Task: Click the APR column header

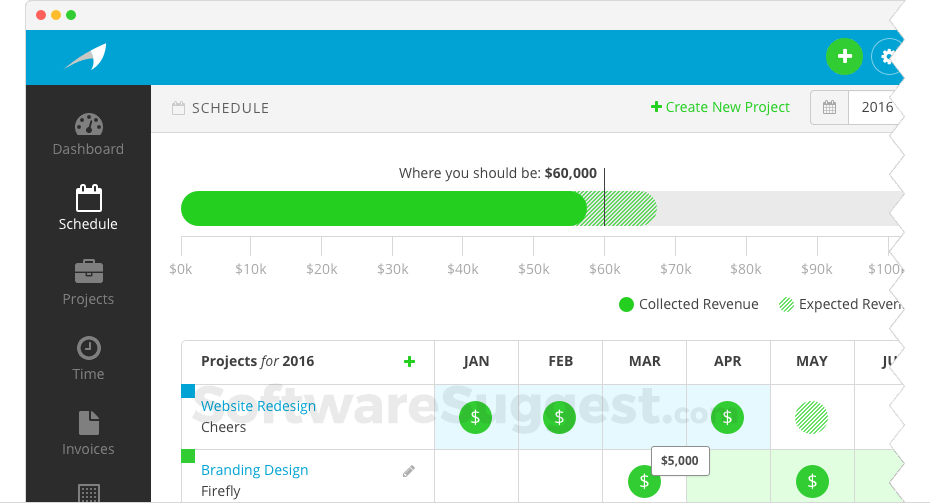Action: (x=728, y=361)
